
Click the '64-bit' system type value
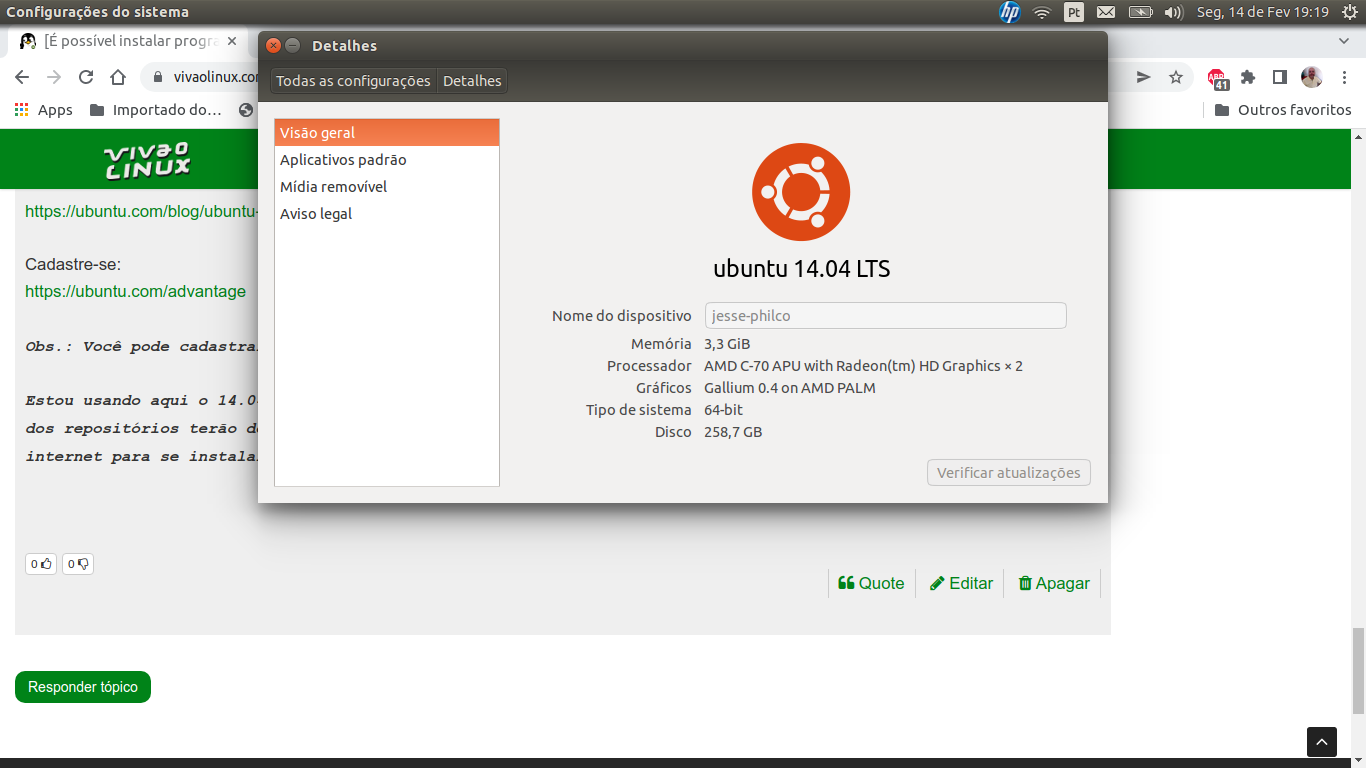pos(724,410)
